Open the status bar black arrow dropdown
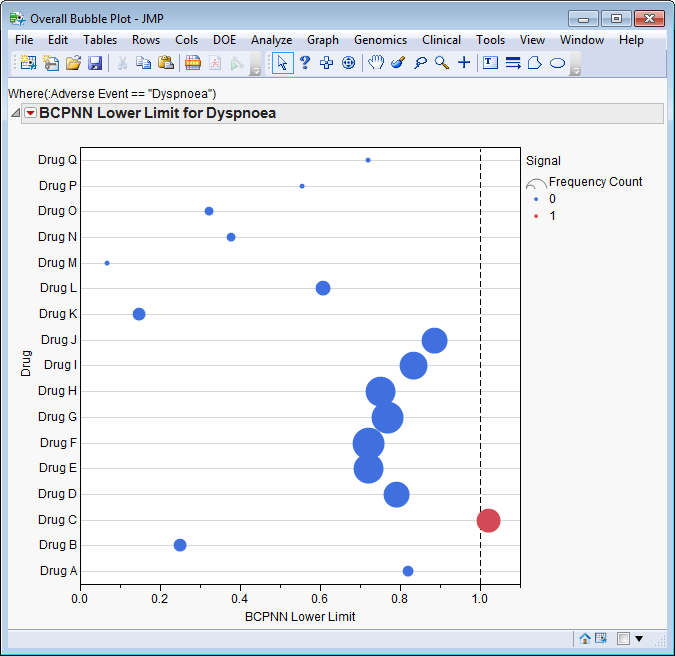Screen dimensions: 675x656 coord(639,638)
